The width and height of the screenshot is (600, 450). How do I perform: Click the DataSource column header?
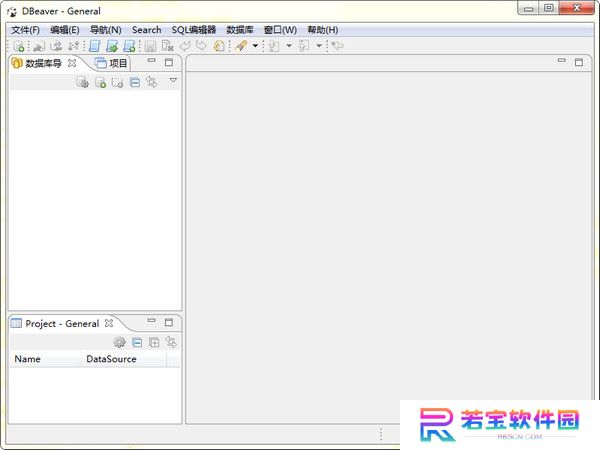coord(124,359)
